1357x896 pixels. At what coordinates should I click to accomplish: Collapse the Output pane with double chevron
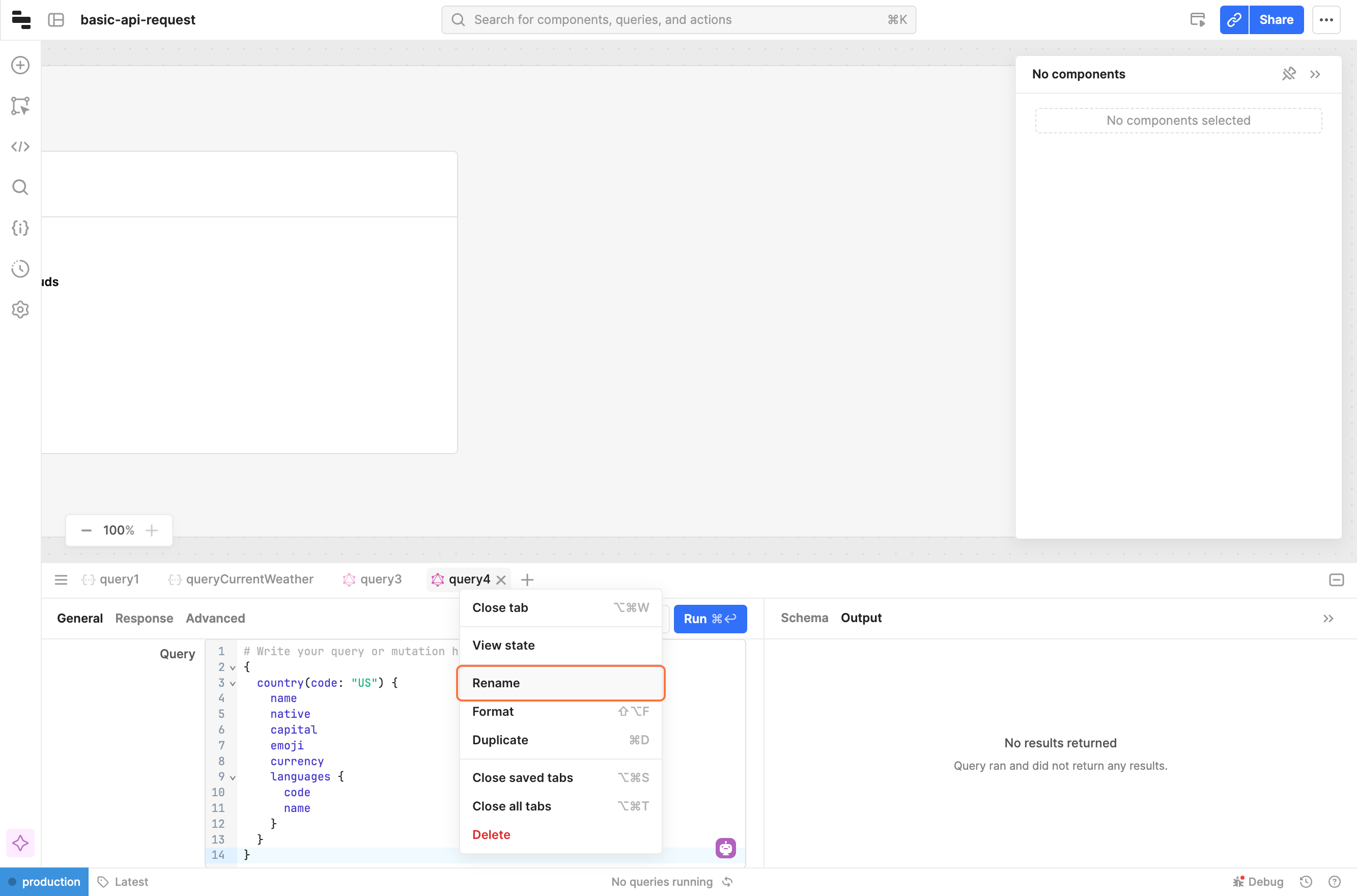1328,618
